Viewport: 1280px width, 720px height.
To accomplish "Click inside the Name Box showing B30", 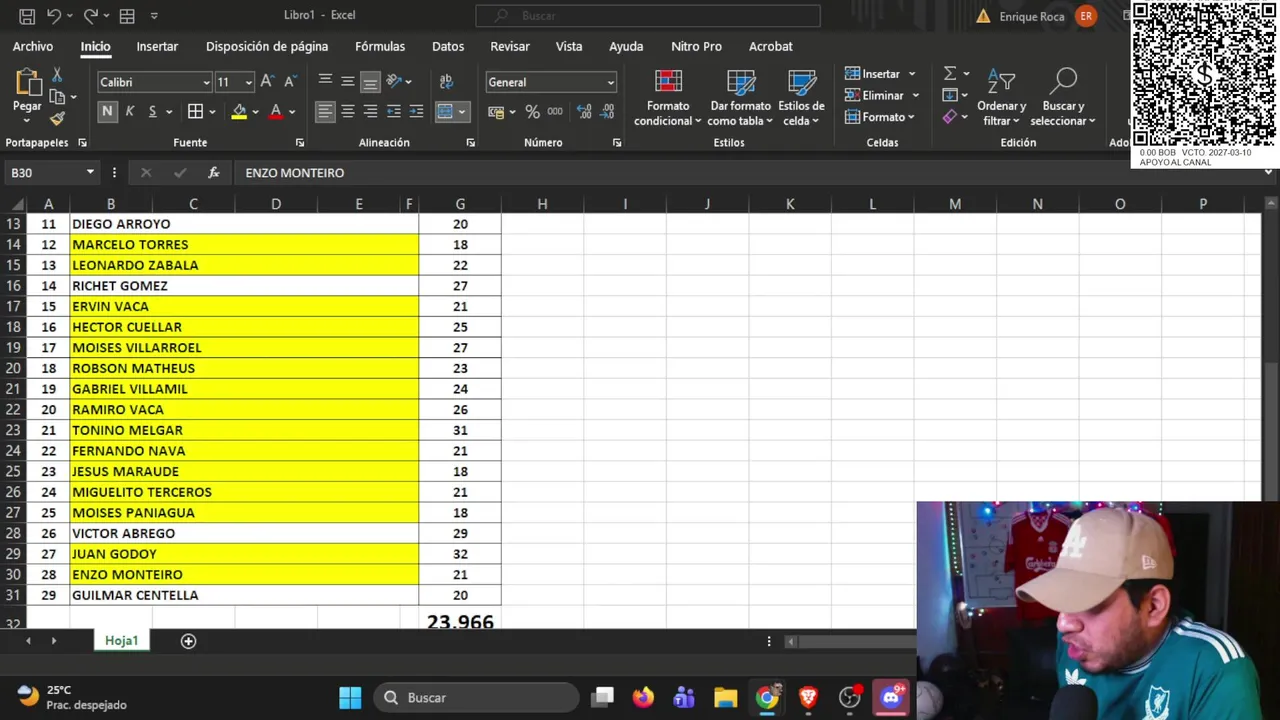I will tap(44, 173).
